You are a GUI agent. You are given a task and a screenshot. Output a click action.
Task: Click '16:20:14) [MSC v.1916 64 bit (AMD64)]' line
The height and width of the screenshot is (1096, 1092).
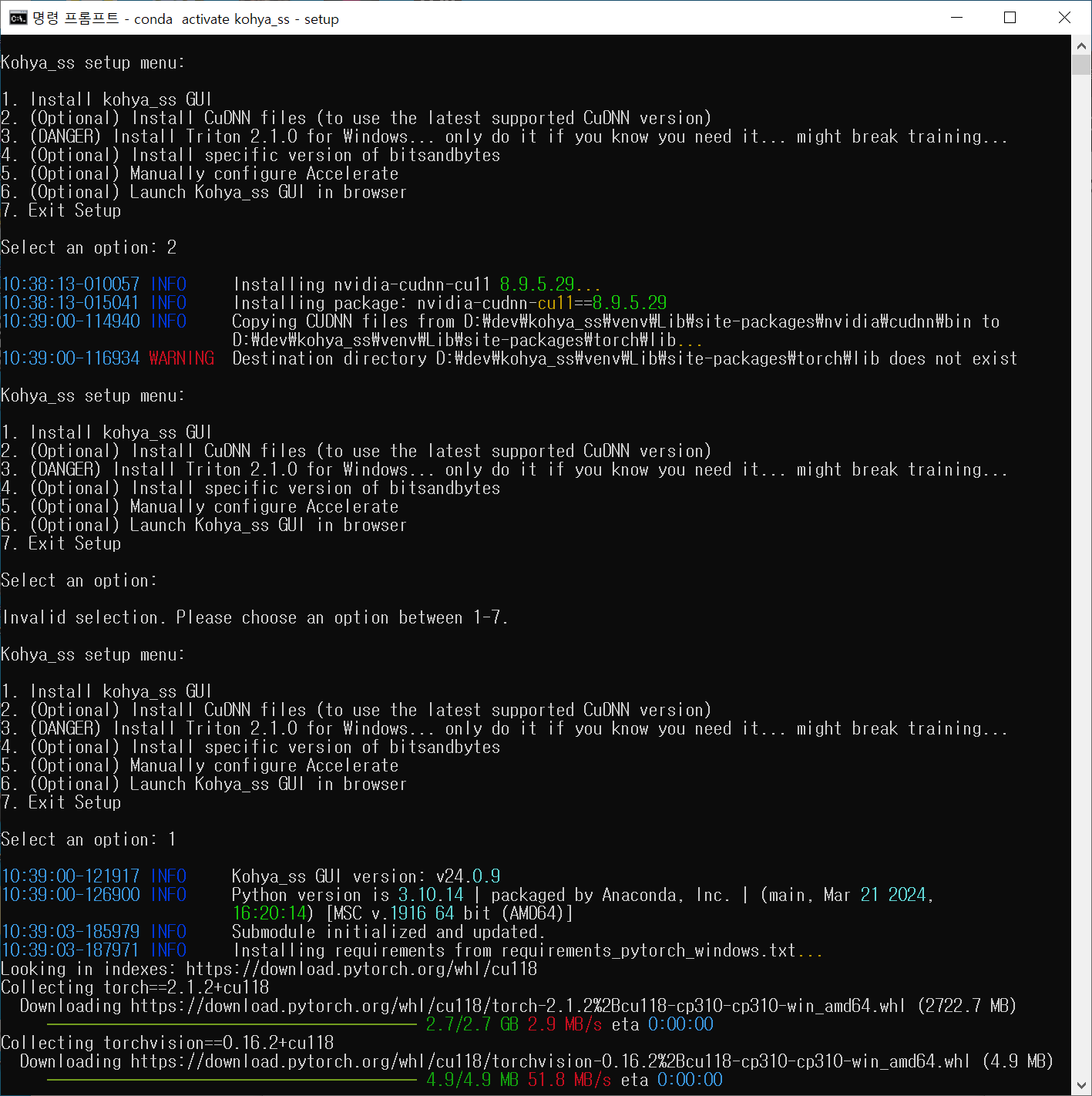(403, 913)
